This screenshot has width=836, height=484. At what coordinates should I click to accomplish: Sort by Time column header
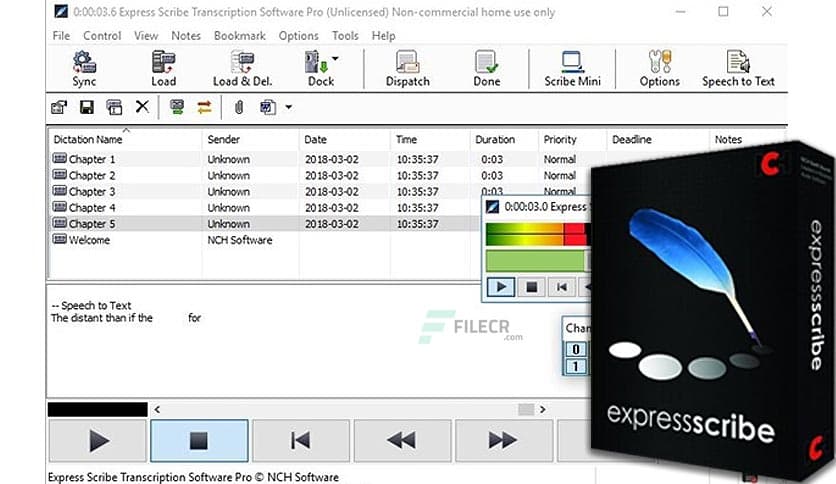point(430,140)
